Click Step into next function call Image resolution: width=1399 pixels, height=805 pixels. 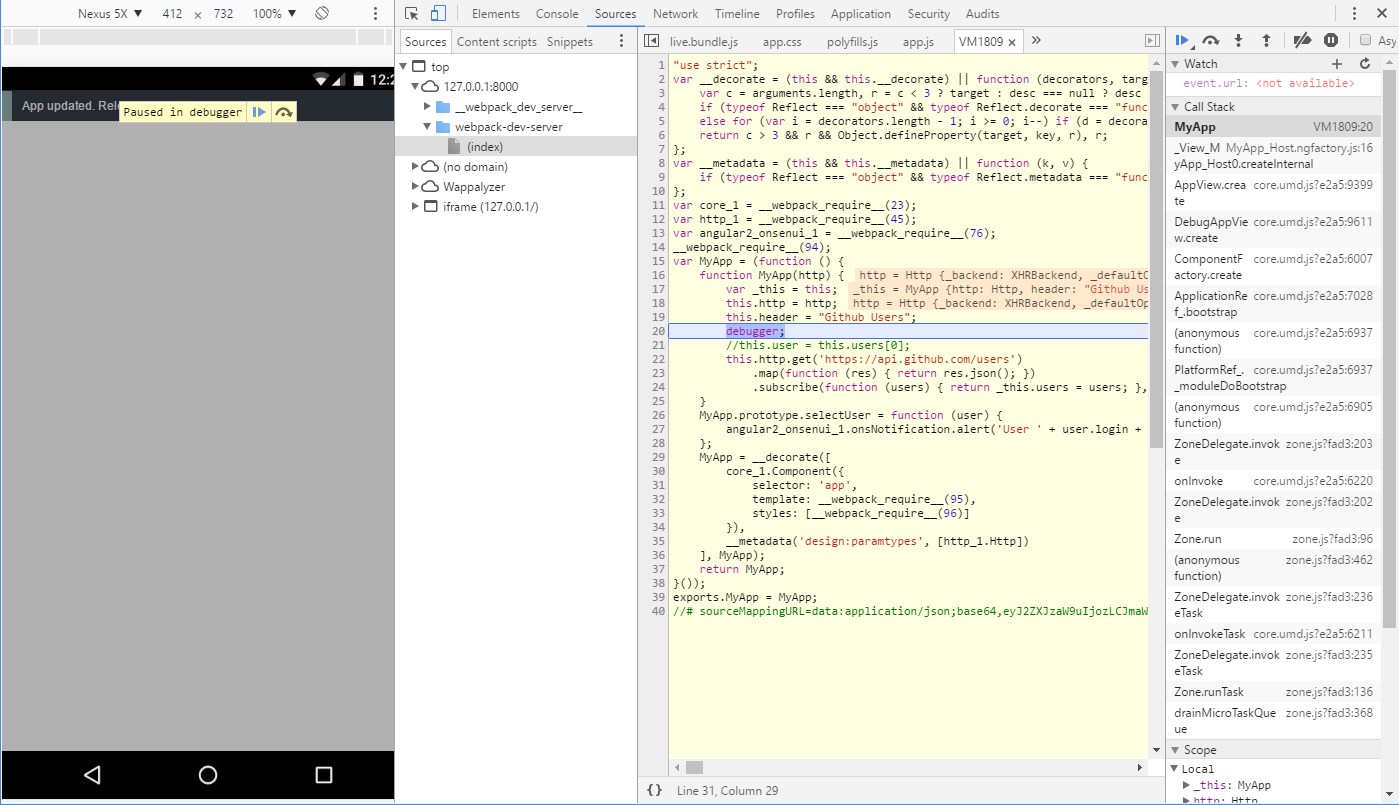(x=1239, y=41)
